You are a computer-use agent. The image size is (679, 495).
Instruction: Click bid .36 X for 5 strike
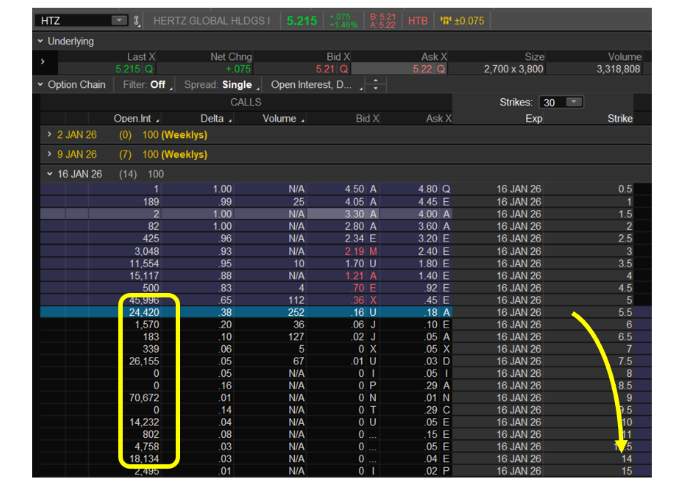point(364,300)
